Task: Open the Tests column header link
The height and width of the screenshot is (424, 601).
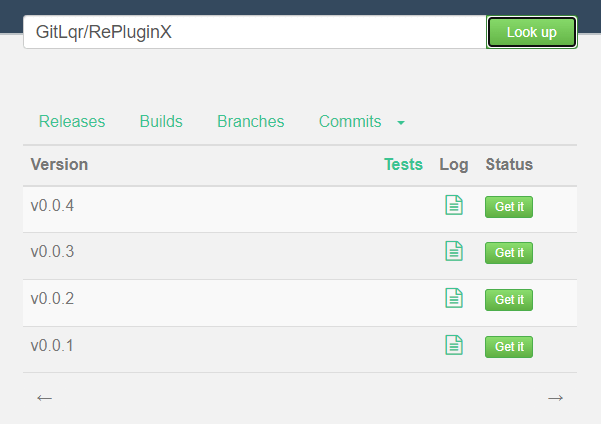Action: (x=403, y=164)
